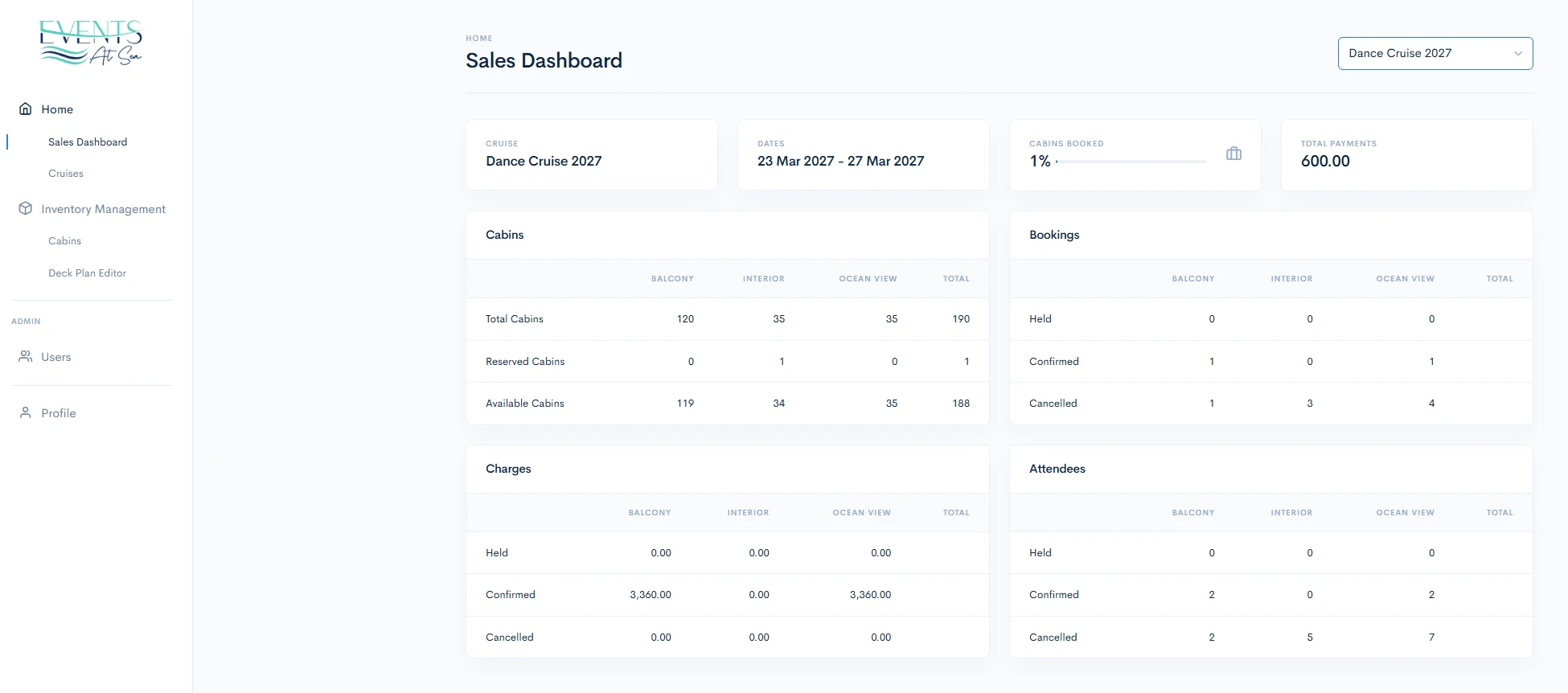The image size is (1568, 693).
Task: Click the Home house icon
Action: click(x=26, y=109)
